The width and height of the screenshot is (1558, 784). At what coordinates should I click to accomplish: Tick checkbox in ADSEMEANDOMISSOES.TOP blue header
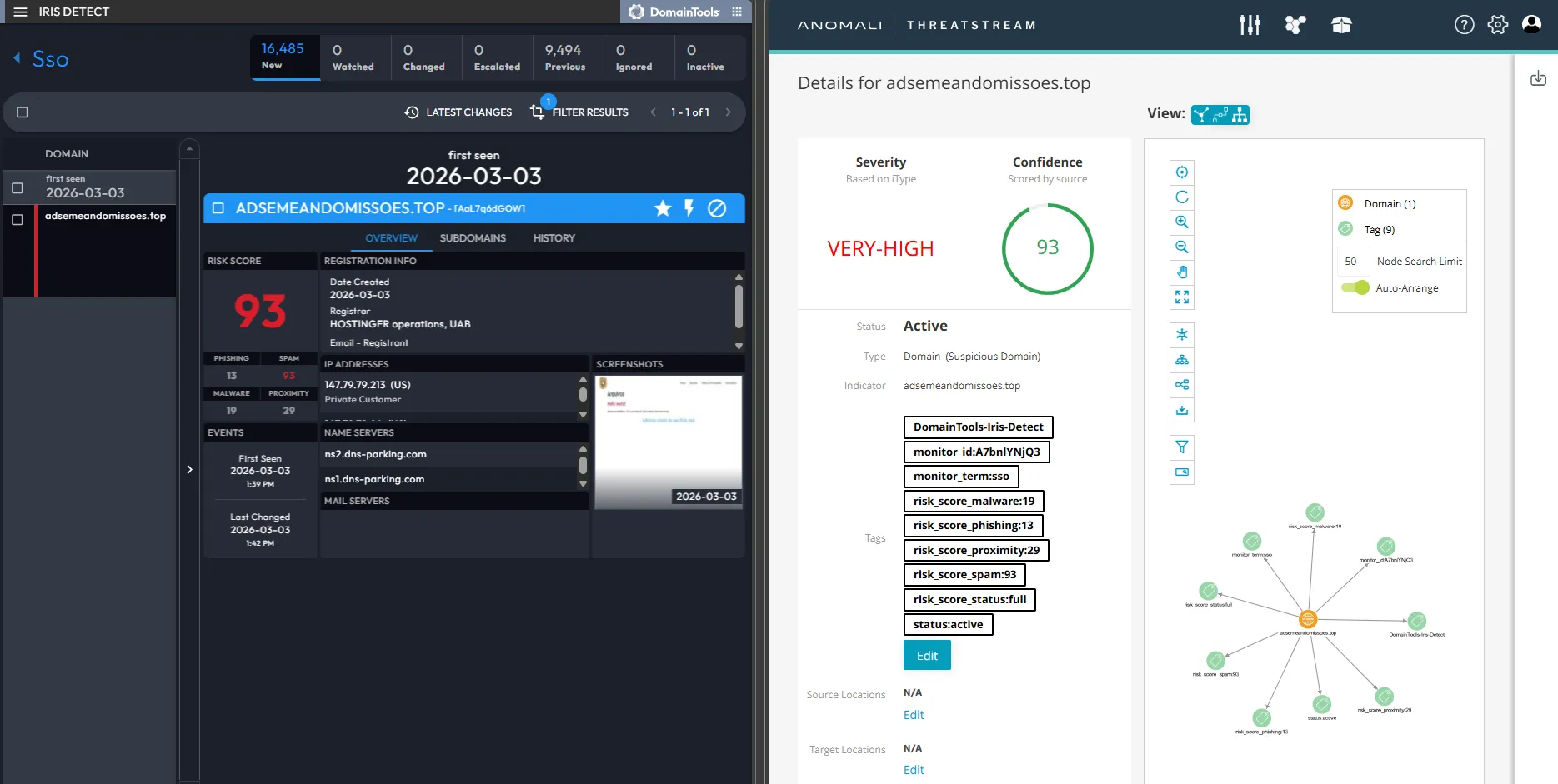(218, 208)
